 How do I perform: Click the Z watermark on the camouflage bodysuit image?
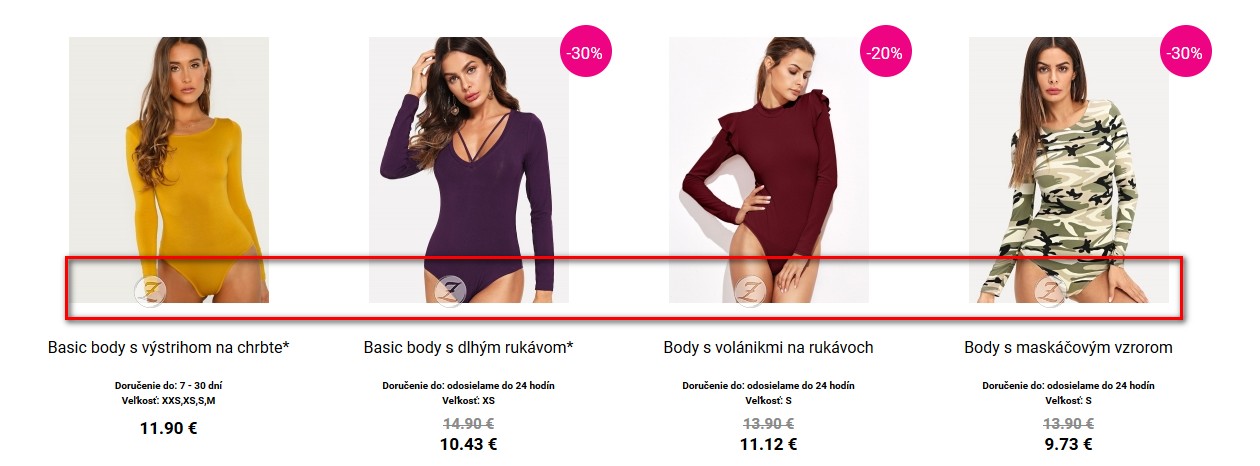(1050, 291)
